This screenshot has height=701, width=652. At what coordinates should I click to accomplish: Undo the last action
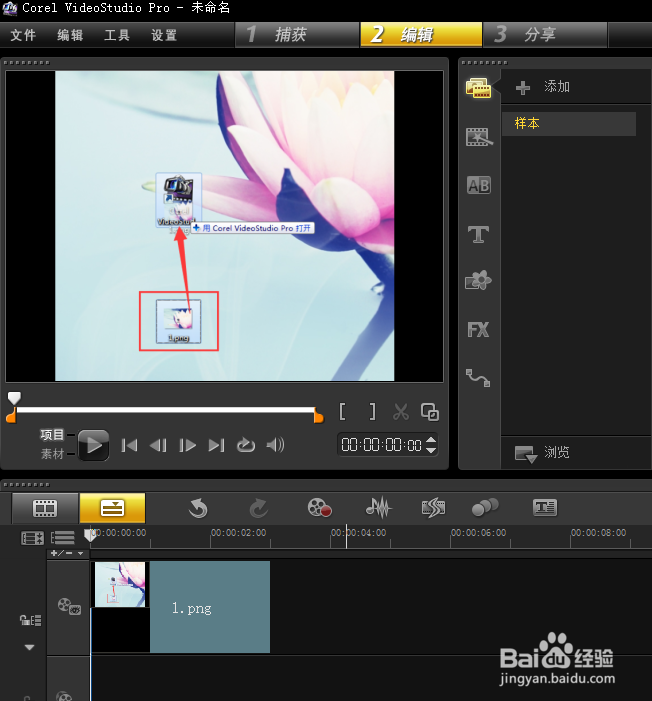198,508
